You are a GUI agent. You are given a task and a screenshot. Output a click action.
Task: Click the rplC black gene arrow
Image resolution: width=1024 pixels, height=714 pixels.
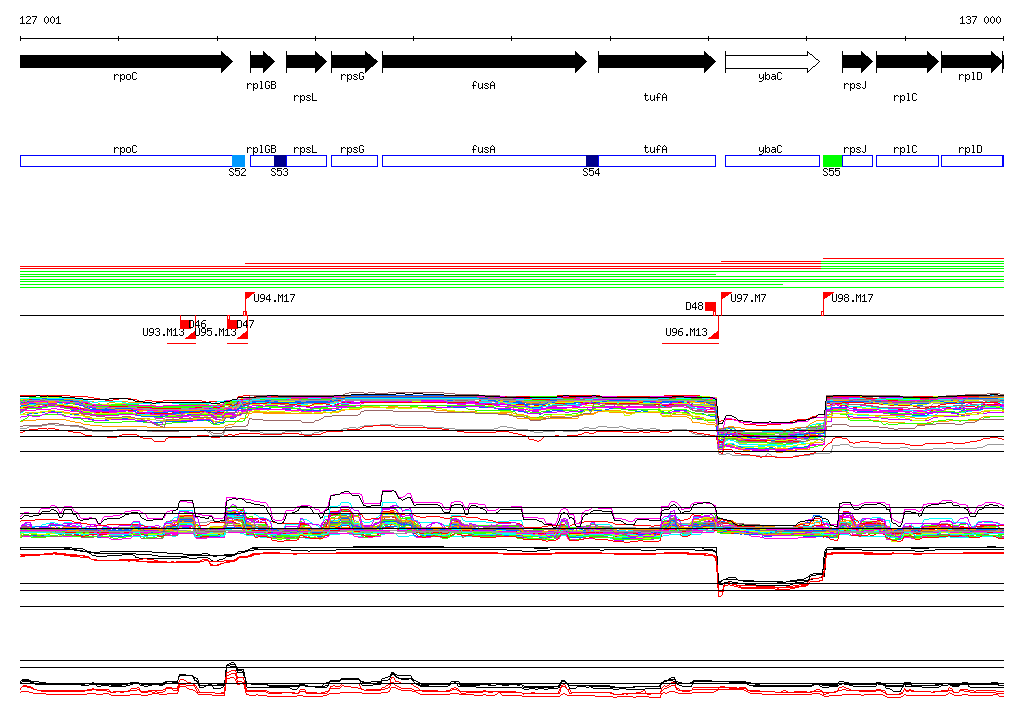(907, 62)
